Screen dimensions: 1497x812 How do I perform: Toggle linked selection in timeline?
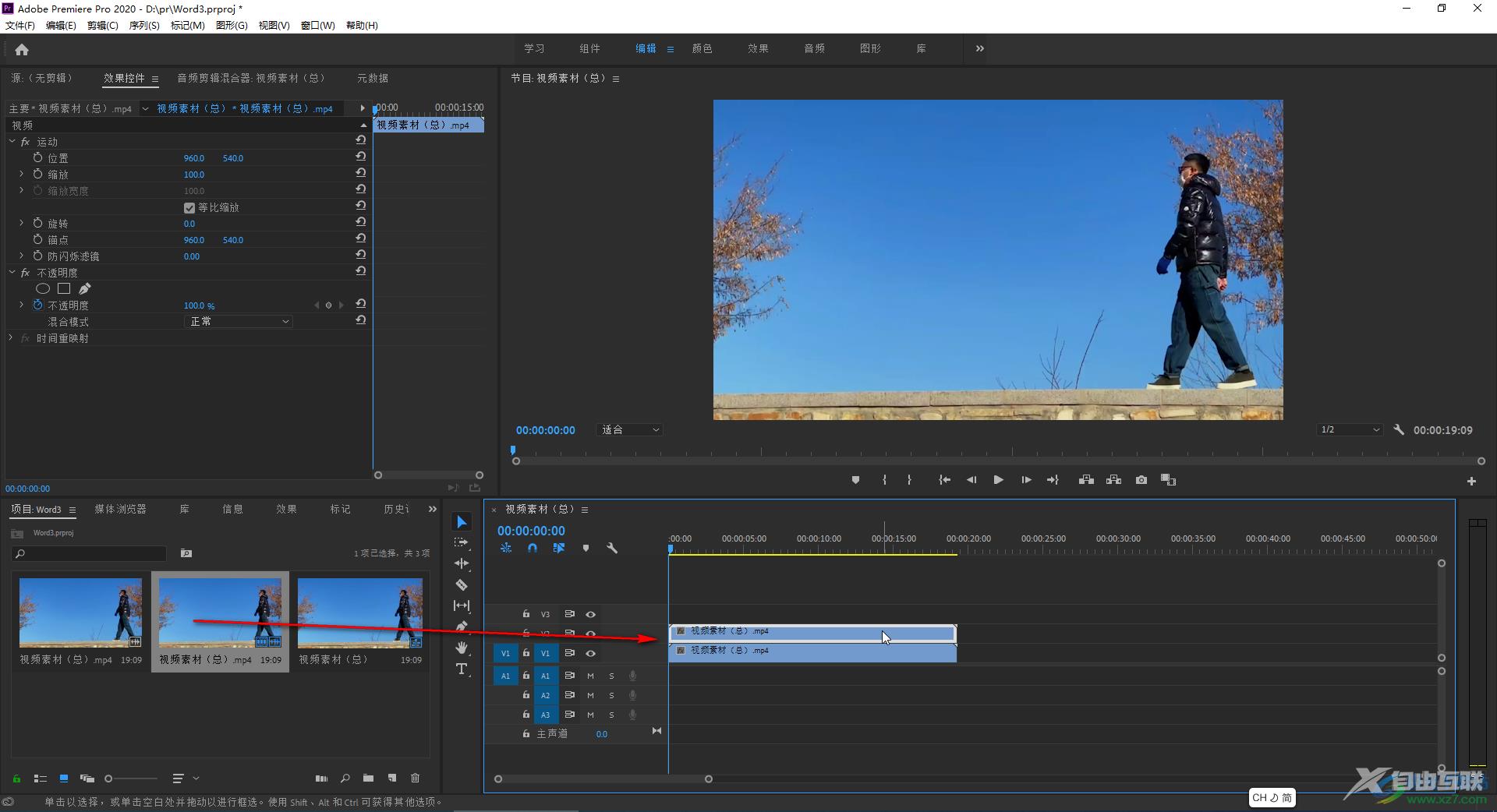pos(558,549)
